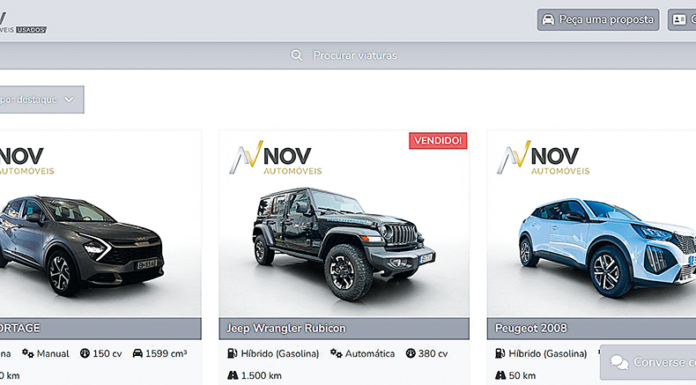Screen dimensions: 696x385
Task: Click the gears icon beside 'Manual'
Action: coord(28,353)
